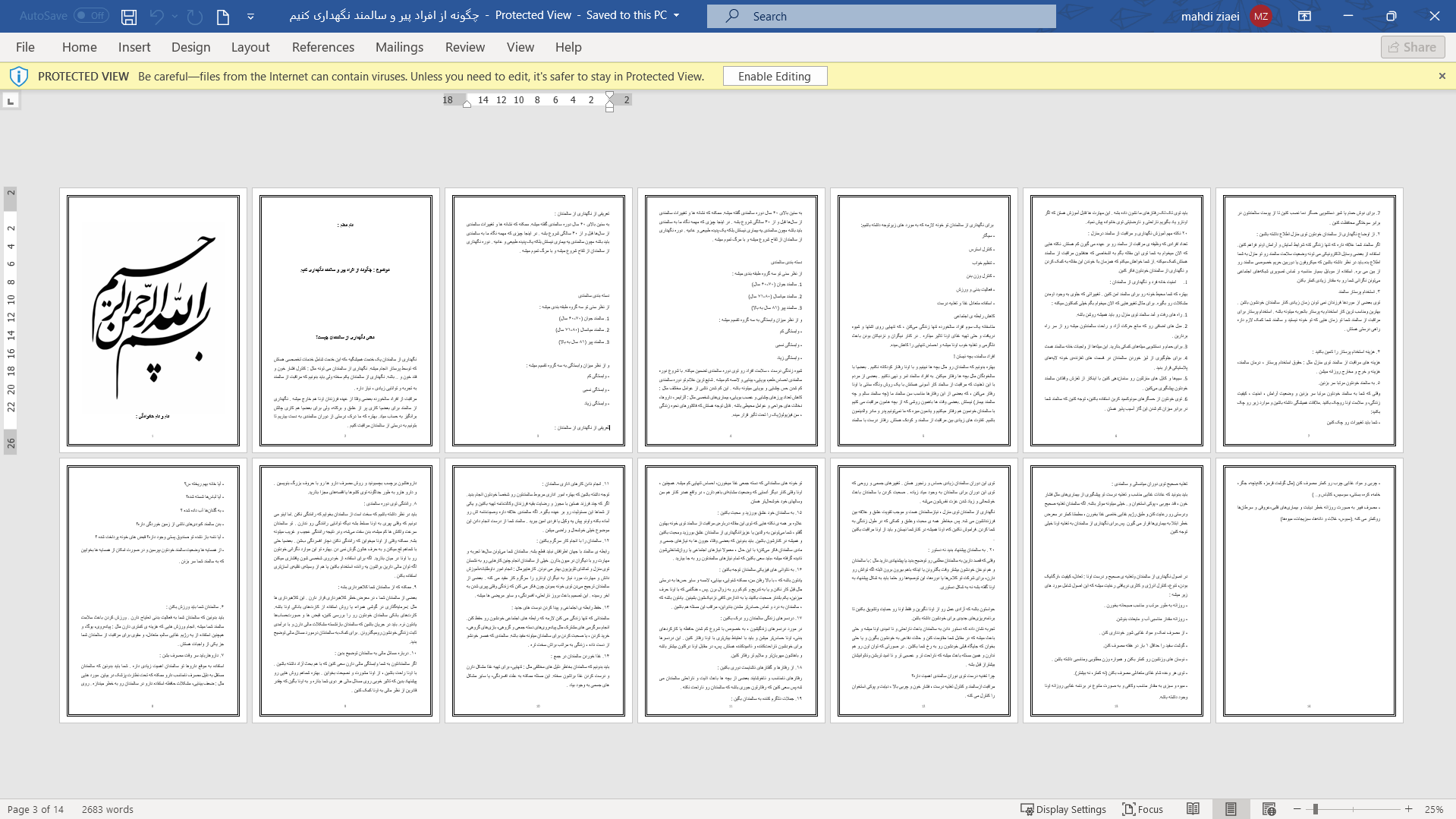The width and height of the screenshot is (1456, 819).
Task: Click the last page in the top row
Action: tap(1310, 320)
